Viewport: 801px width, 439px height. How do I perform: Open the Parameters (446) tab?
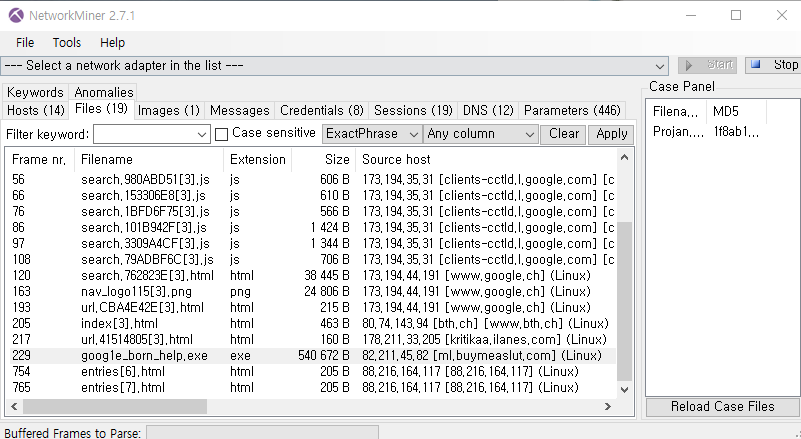click(572, 110)
